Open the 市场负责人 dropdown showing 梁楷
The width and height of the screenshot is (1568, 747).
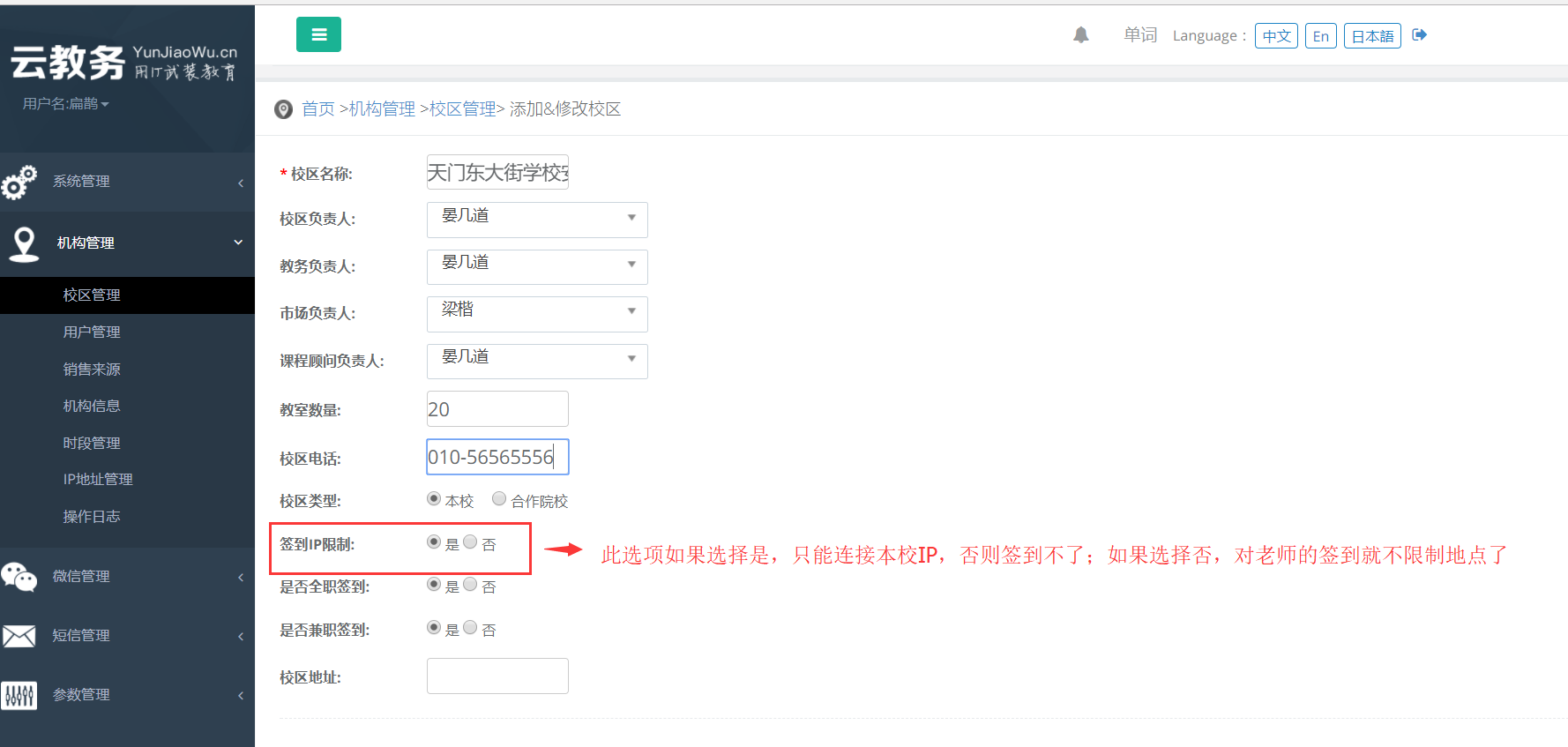(537, 313)
